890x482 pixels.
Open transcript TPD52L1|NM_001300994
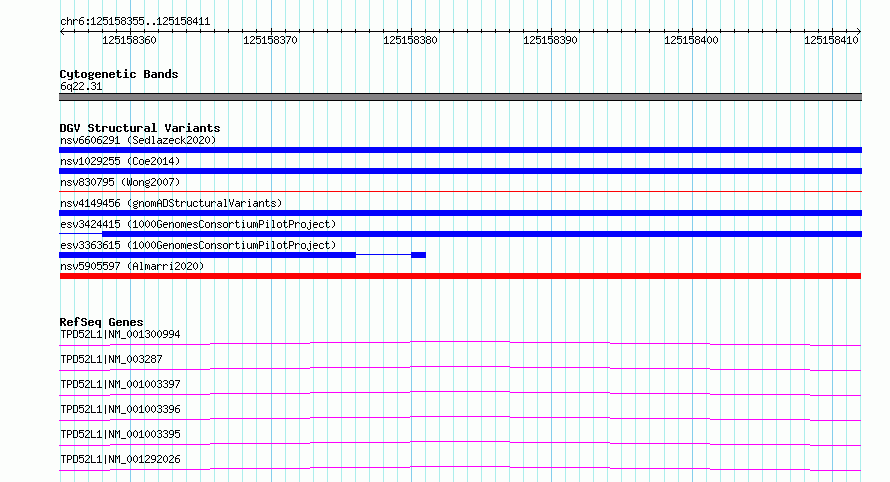[120, 334]
